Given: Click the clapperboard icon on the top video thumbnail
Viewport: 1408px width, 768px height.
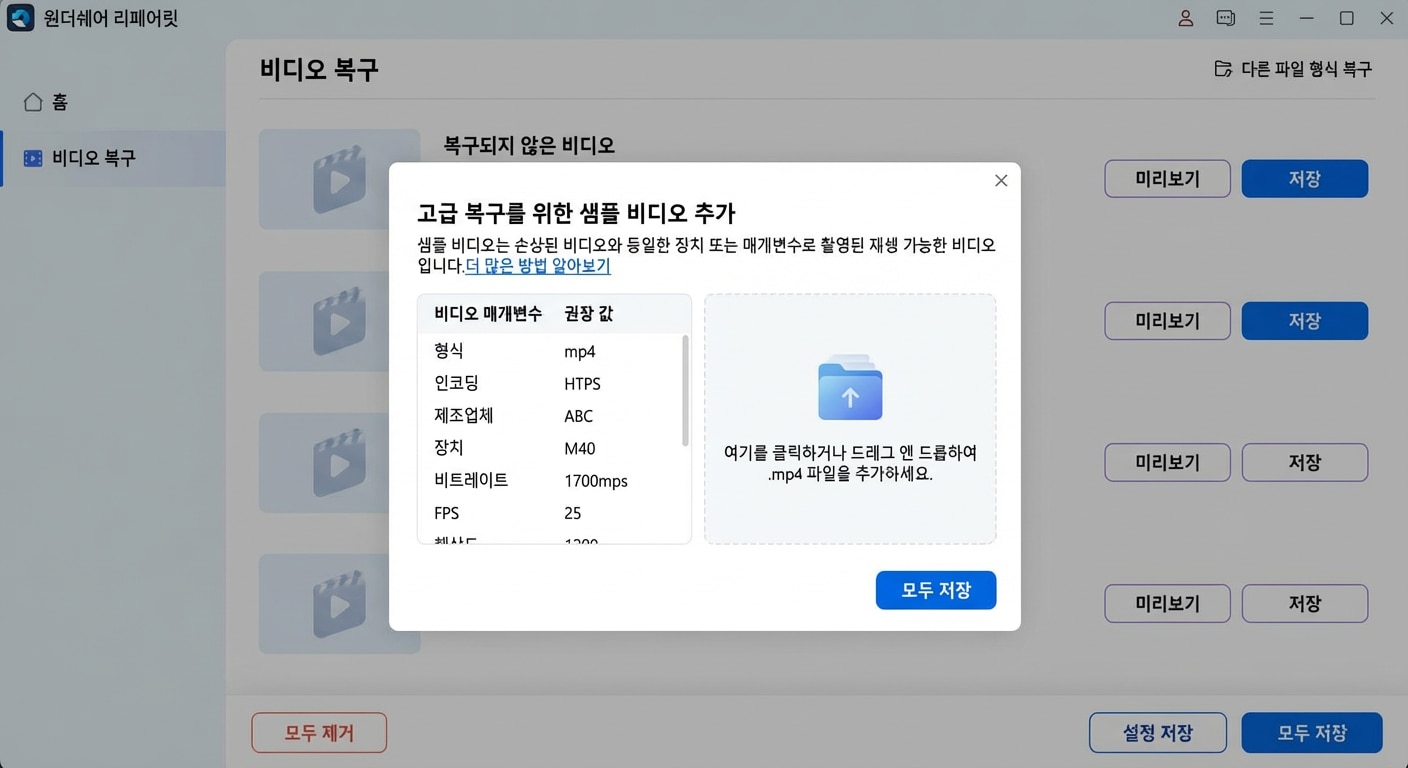Looking at the screenshot, I should tap(340, 178).
